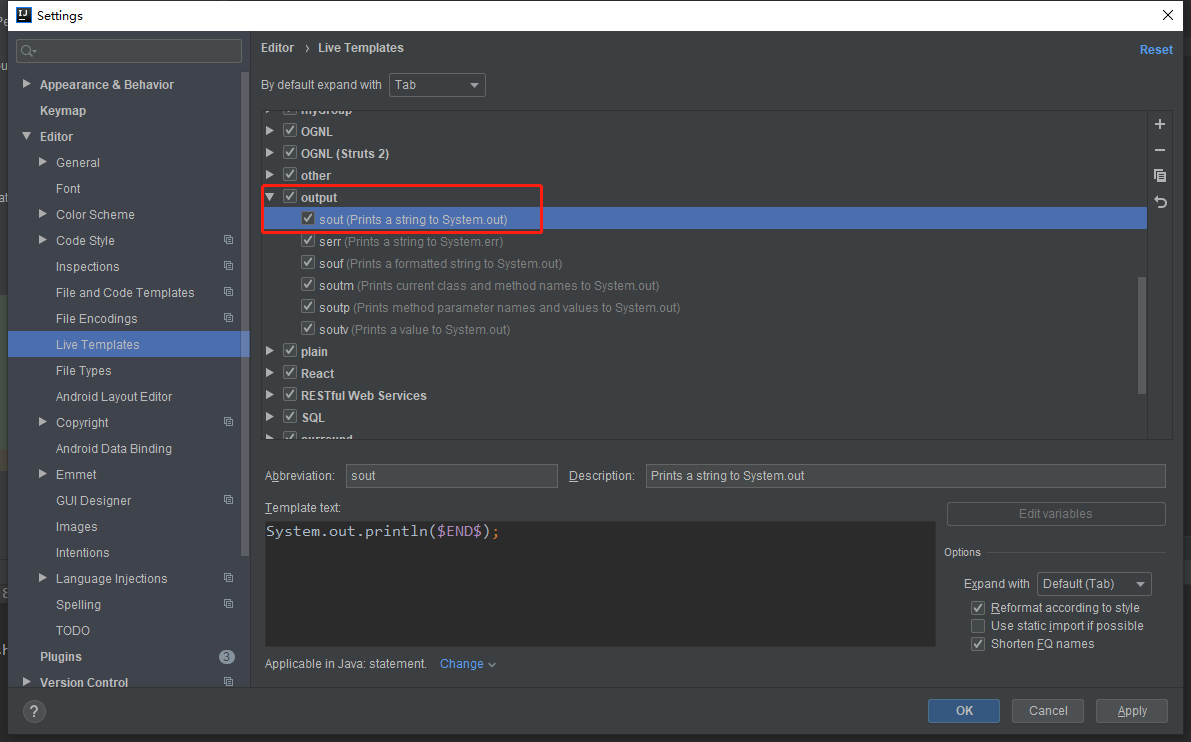Click the project-level icon beside File Encodings

click(228, 317)
